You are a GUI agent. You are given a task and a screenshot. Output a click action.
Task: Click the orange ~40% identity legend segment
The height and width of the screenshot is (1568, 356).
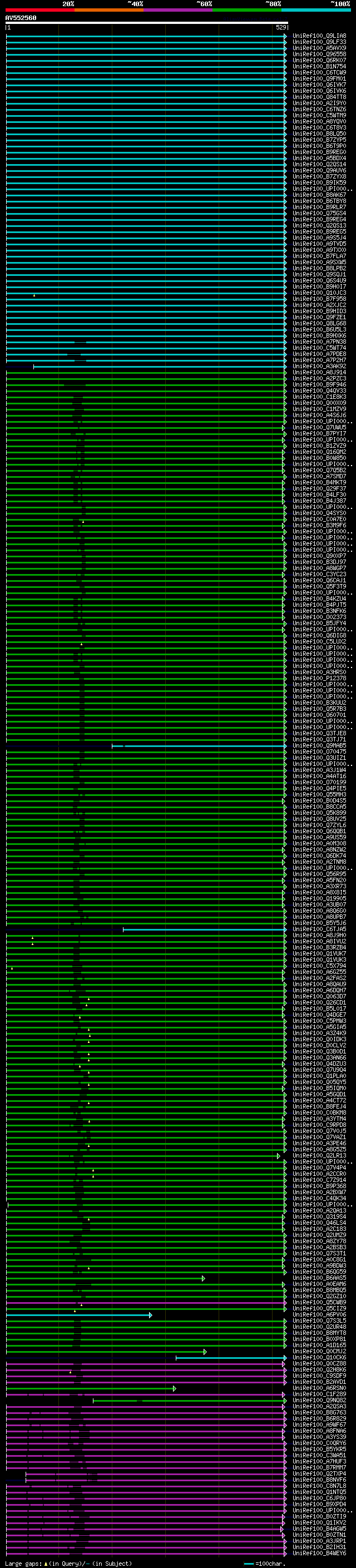(109, 10)
